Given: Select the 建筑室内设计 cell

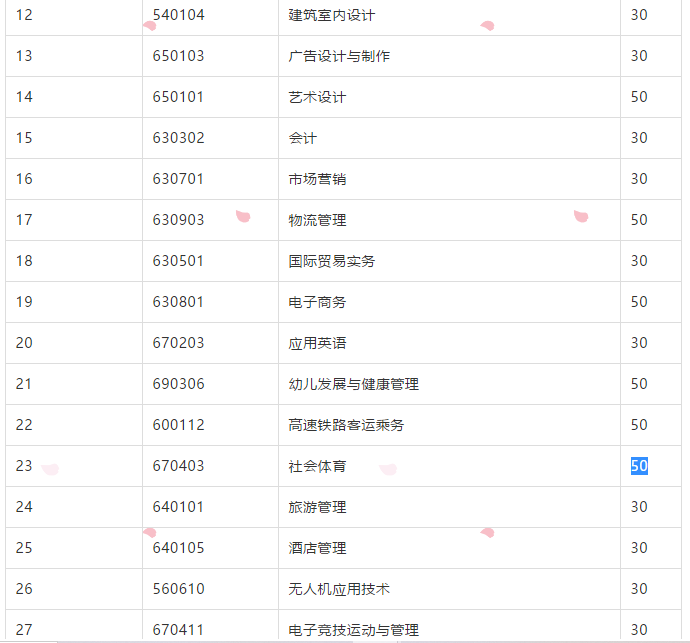Looking at the screenshot, I should pyautogui.click(x=332, y=15).
